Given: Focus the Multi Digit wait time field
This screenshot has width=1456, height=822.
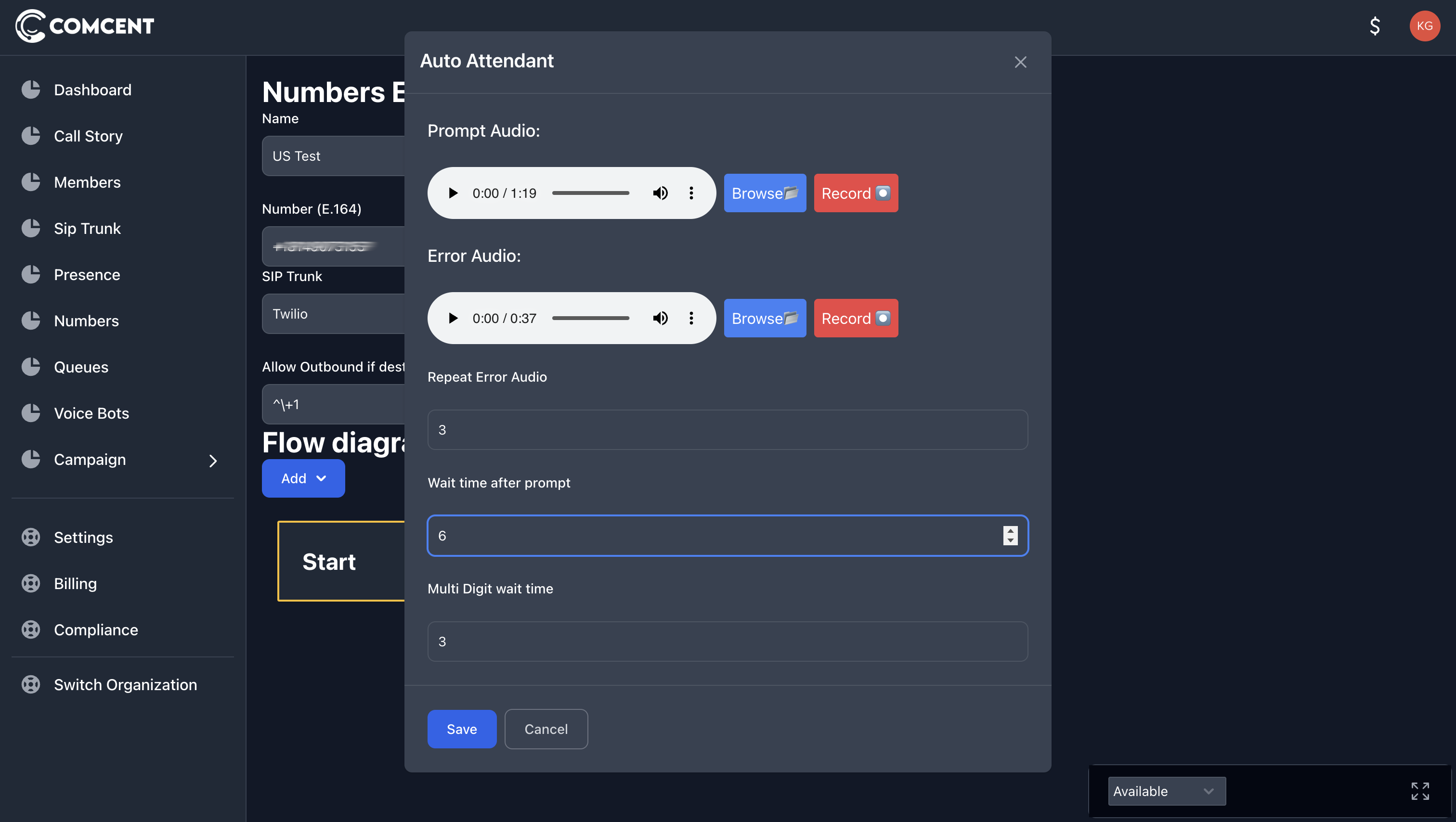Looking at the screenshot, I should coord(728,641).
